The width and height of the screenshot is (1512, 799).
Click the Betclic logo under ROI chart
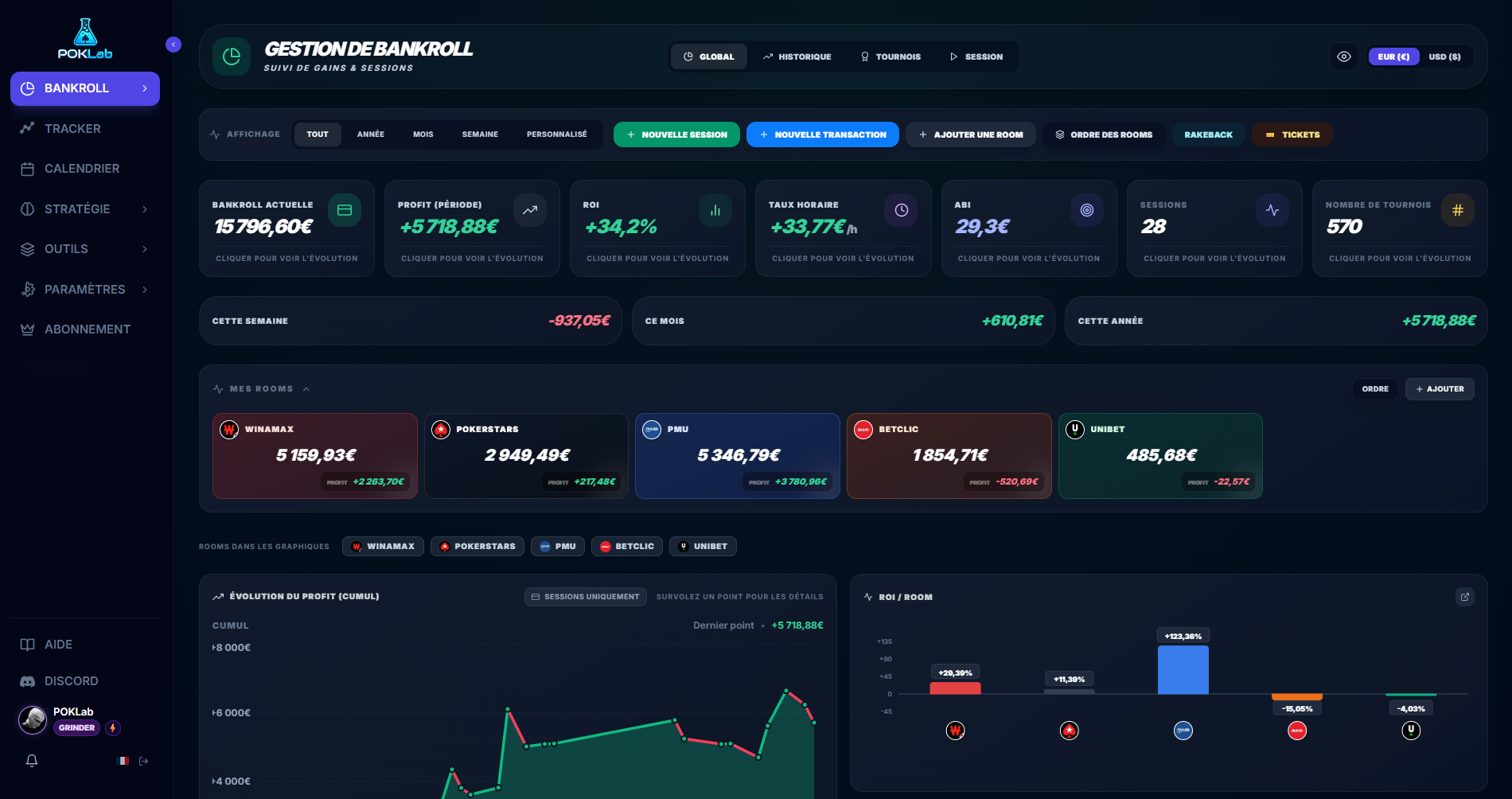pyautogui.click(x=1297, y=731)
